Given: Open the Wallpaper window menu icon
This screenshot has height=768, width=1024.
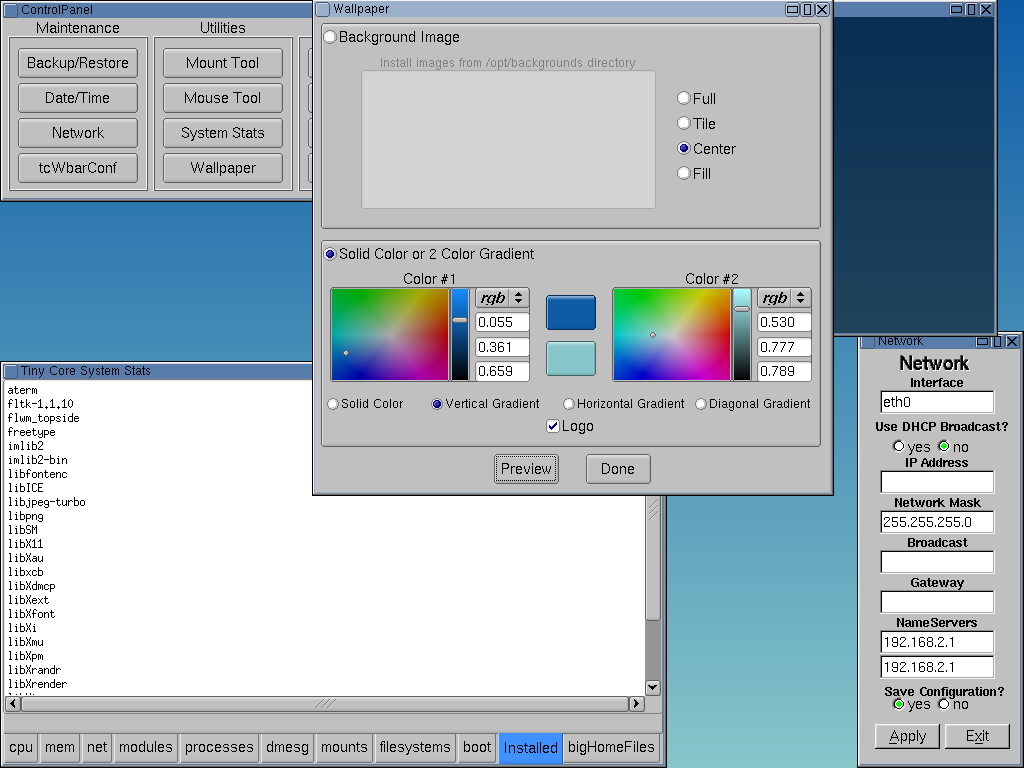Looking at the screenshot, I should coord(323,9).
